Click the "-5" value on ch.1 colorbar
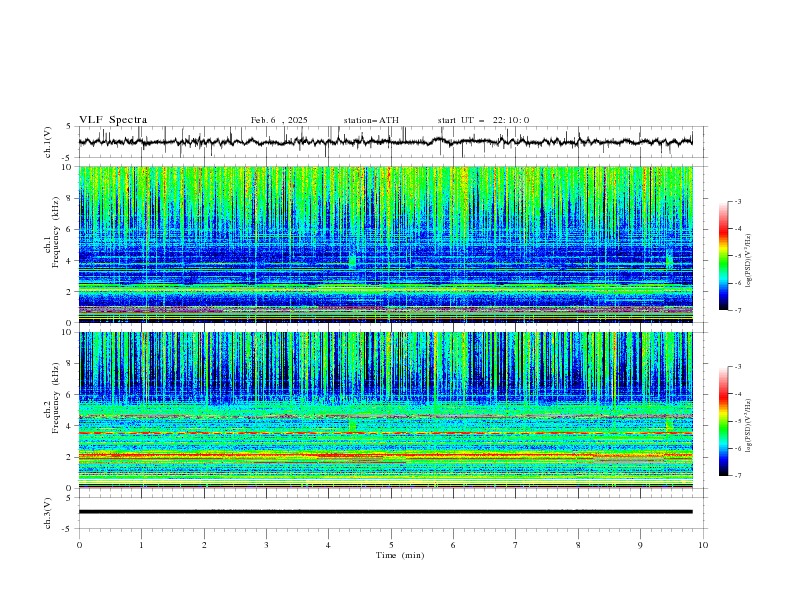Viewport: 792px width, 612px height. click(737, 256)
